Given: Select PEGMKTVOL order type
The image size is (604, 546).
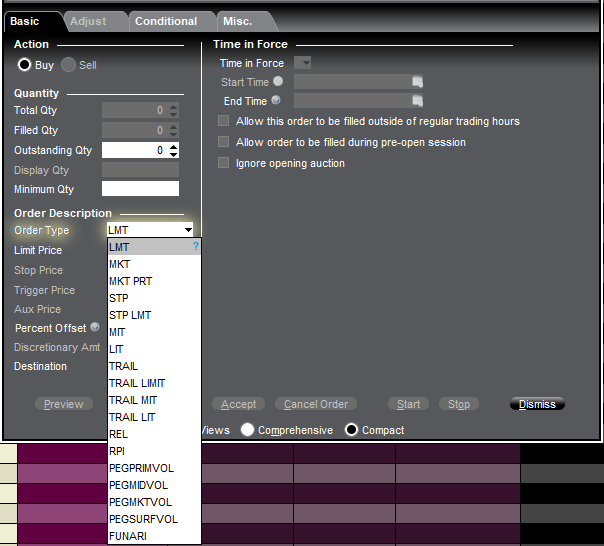Looking at the screenshot, I should pyautogui.click(x=154, y=502).
